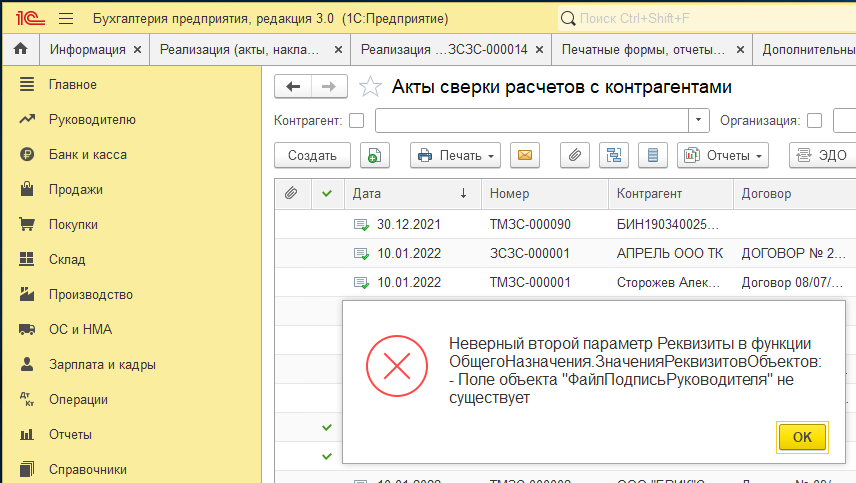Send document by email envelope icon

(x=525, y=156)
